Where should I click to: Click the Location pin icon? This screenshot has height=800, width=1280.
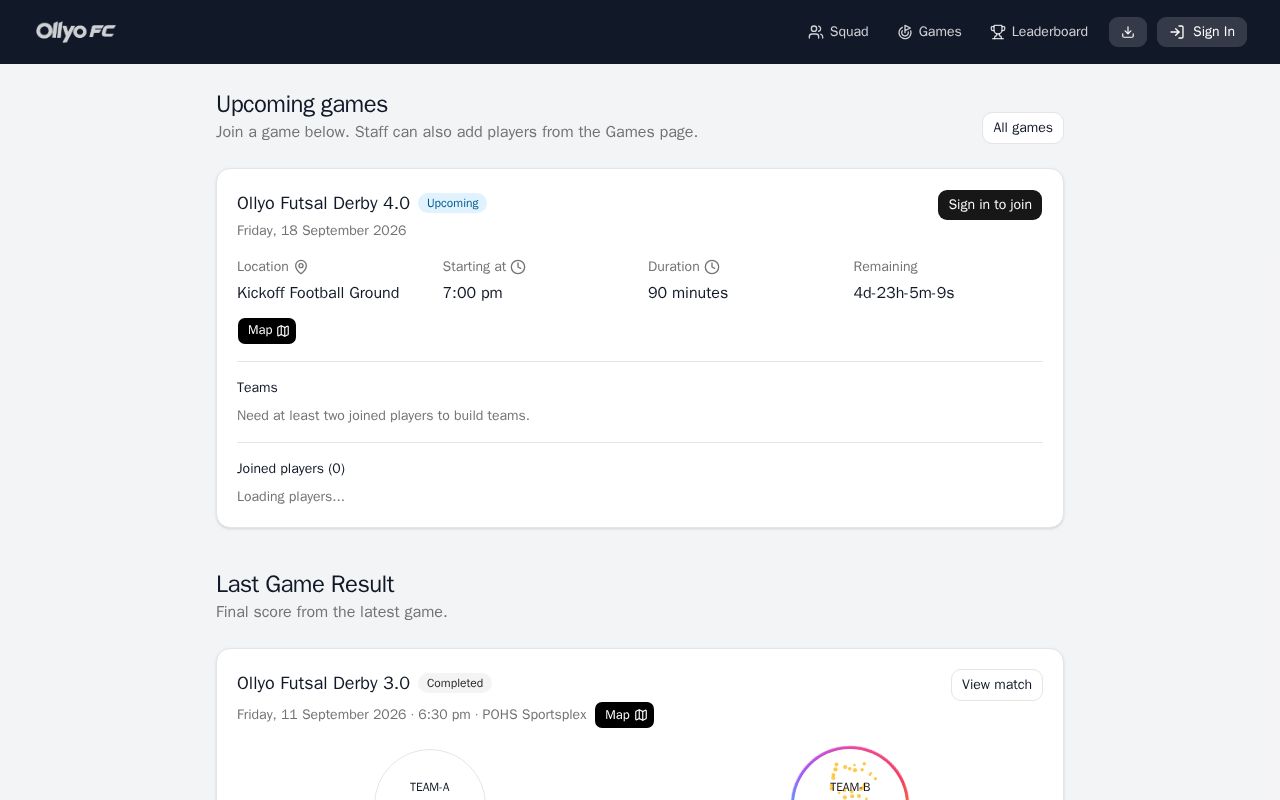tap(301, 267)
